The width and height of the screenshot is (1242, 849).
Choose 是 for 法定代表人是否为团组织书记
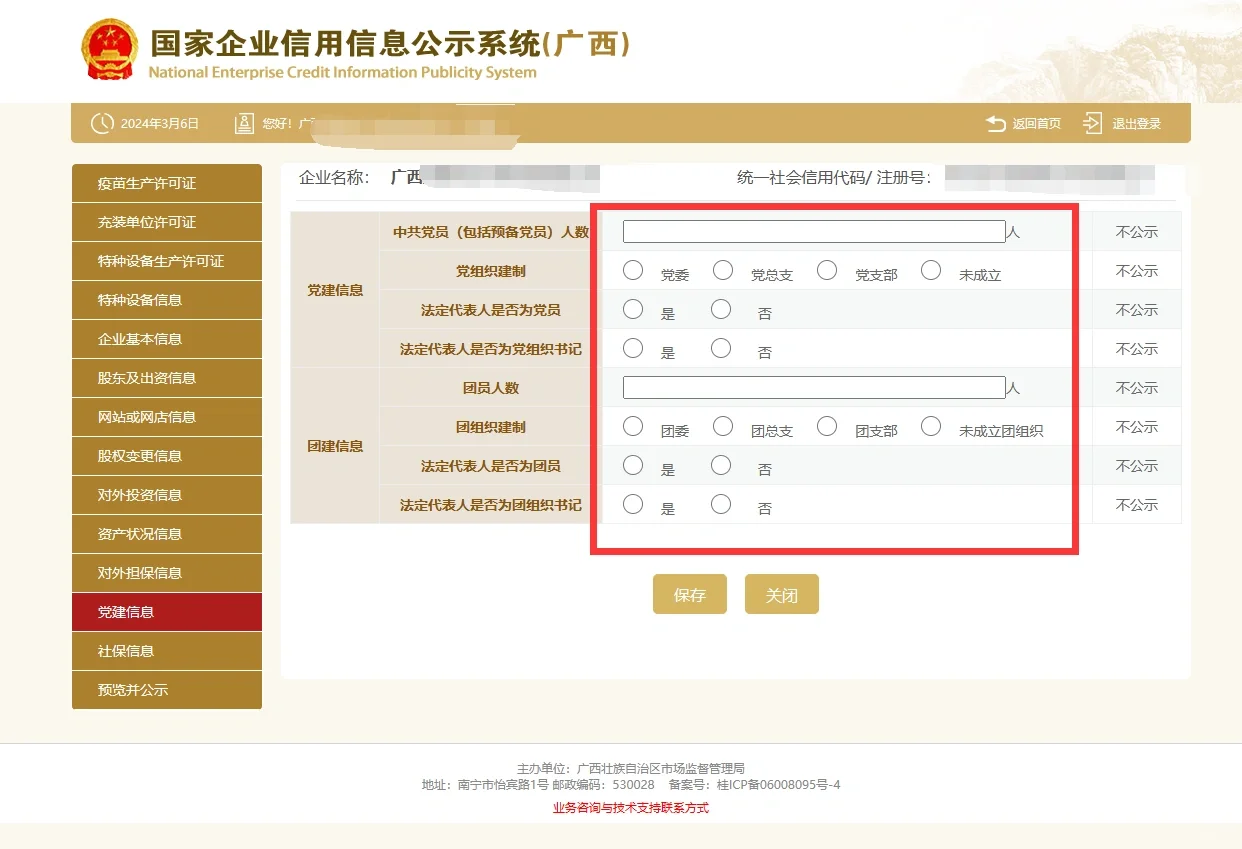632,504
